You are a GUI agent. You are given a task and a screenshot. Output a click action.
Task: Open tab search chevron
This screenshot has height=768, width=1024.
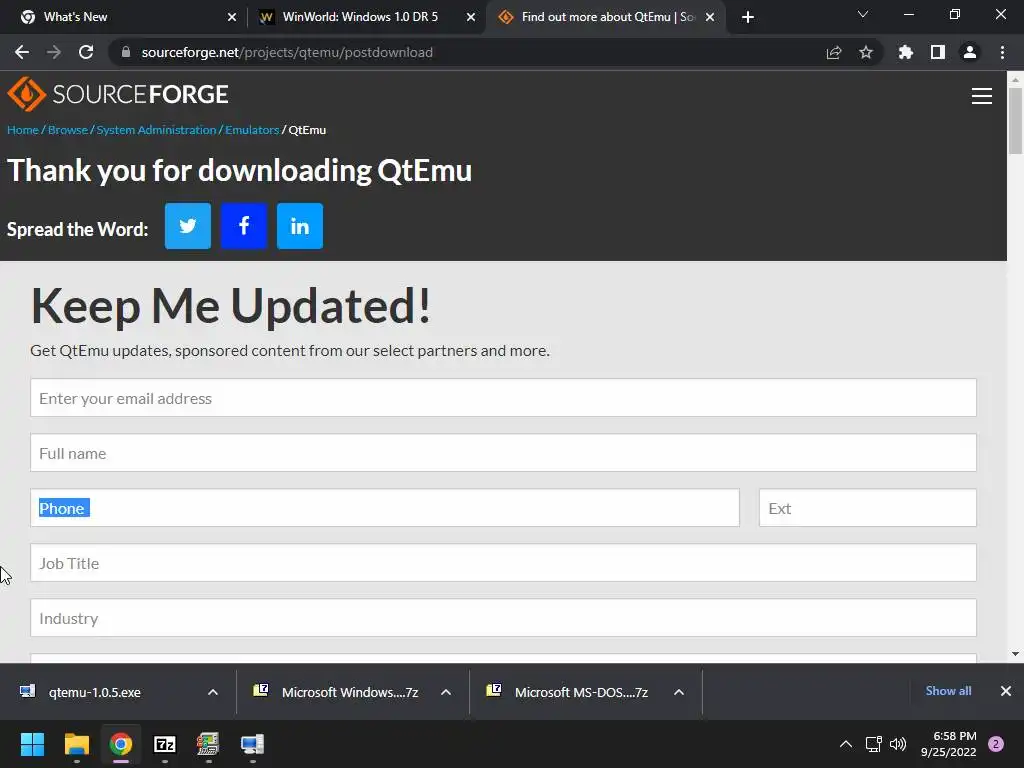[x=863, y=14]
